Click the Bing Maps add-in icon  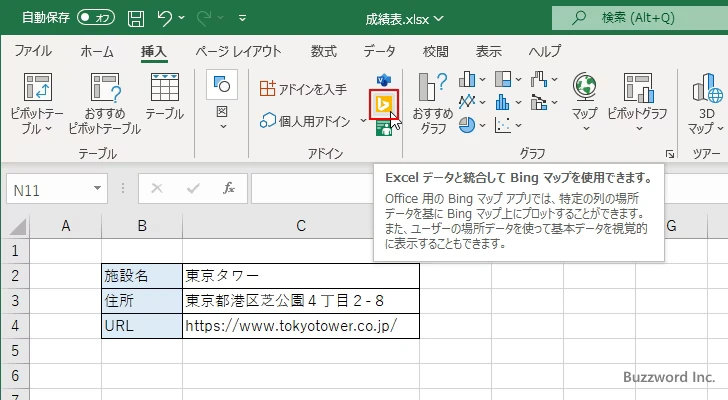(x=384, y=104)
